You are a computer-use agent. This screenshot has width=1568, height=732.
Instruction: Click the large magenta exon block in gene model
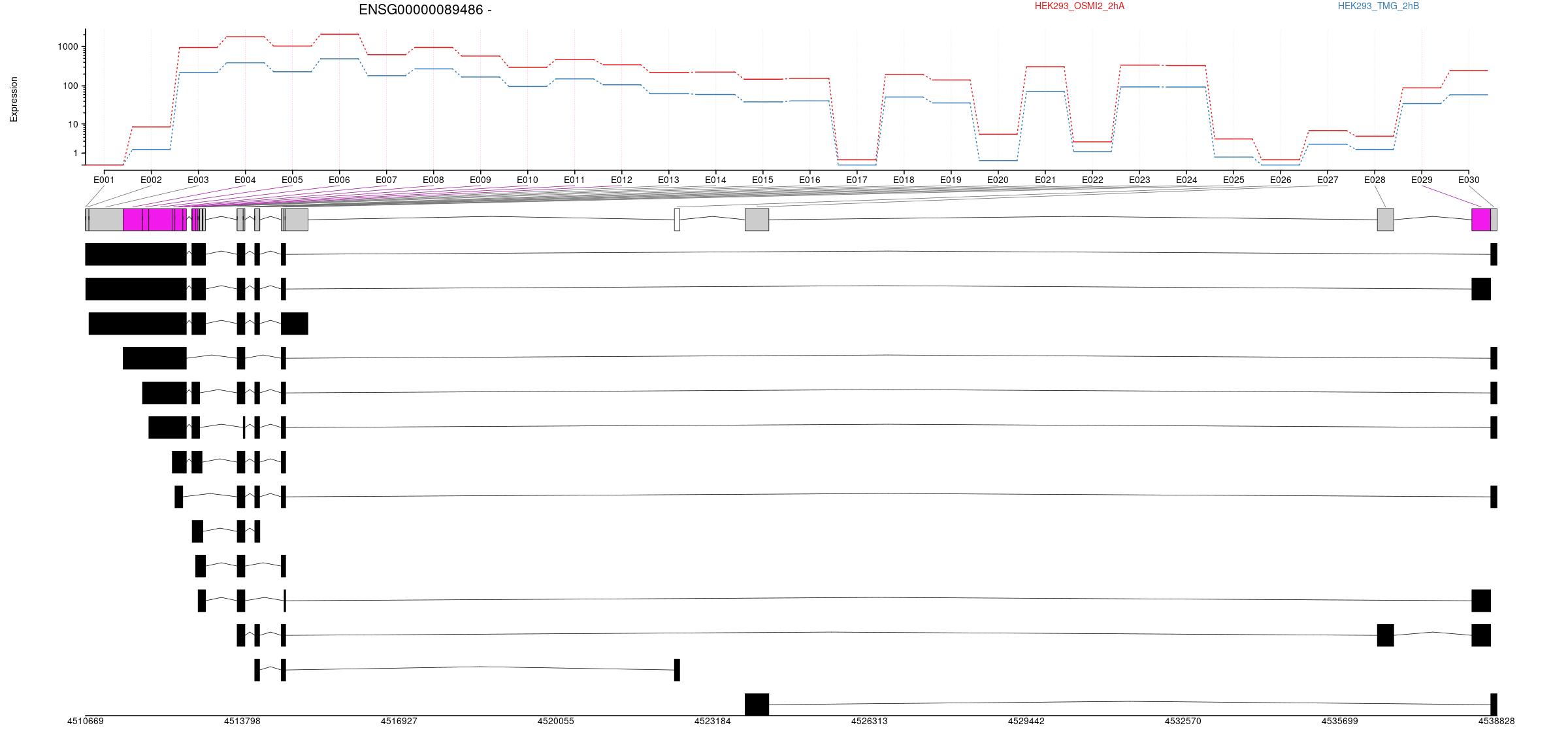pyautogui.click(x=155, y=220)
